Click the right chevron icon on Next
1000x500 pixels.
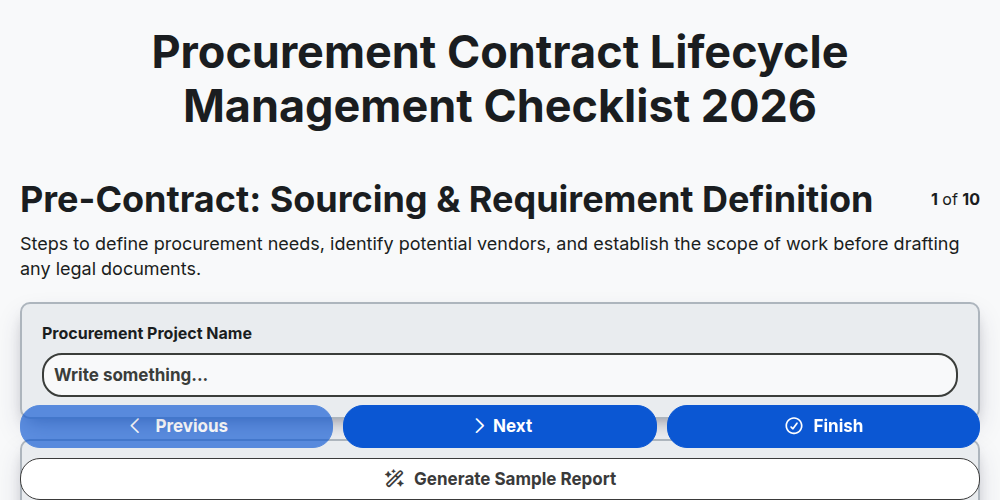(x=480, y=426)
